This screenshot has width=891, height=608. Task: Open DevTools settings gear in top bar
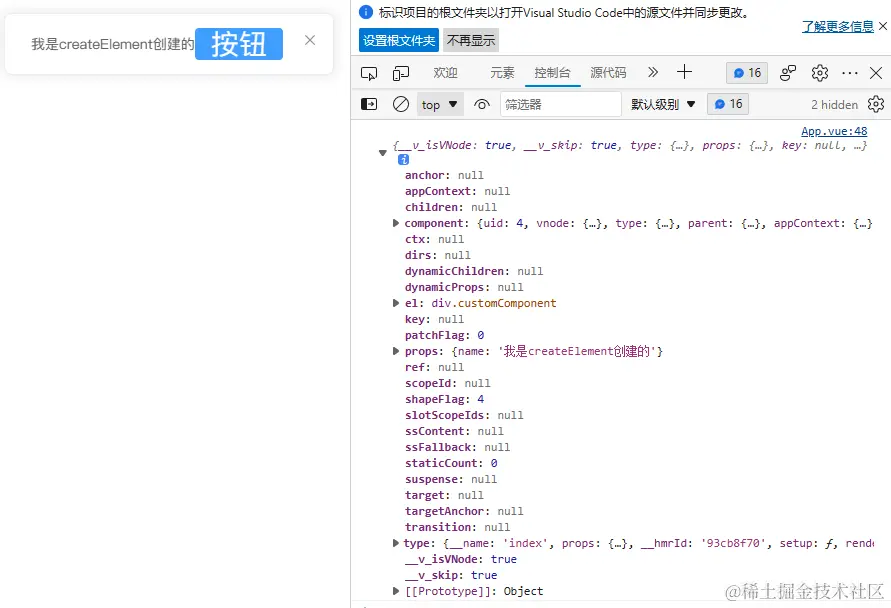click(819, 73)
